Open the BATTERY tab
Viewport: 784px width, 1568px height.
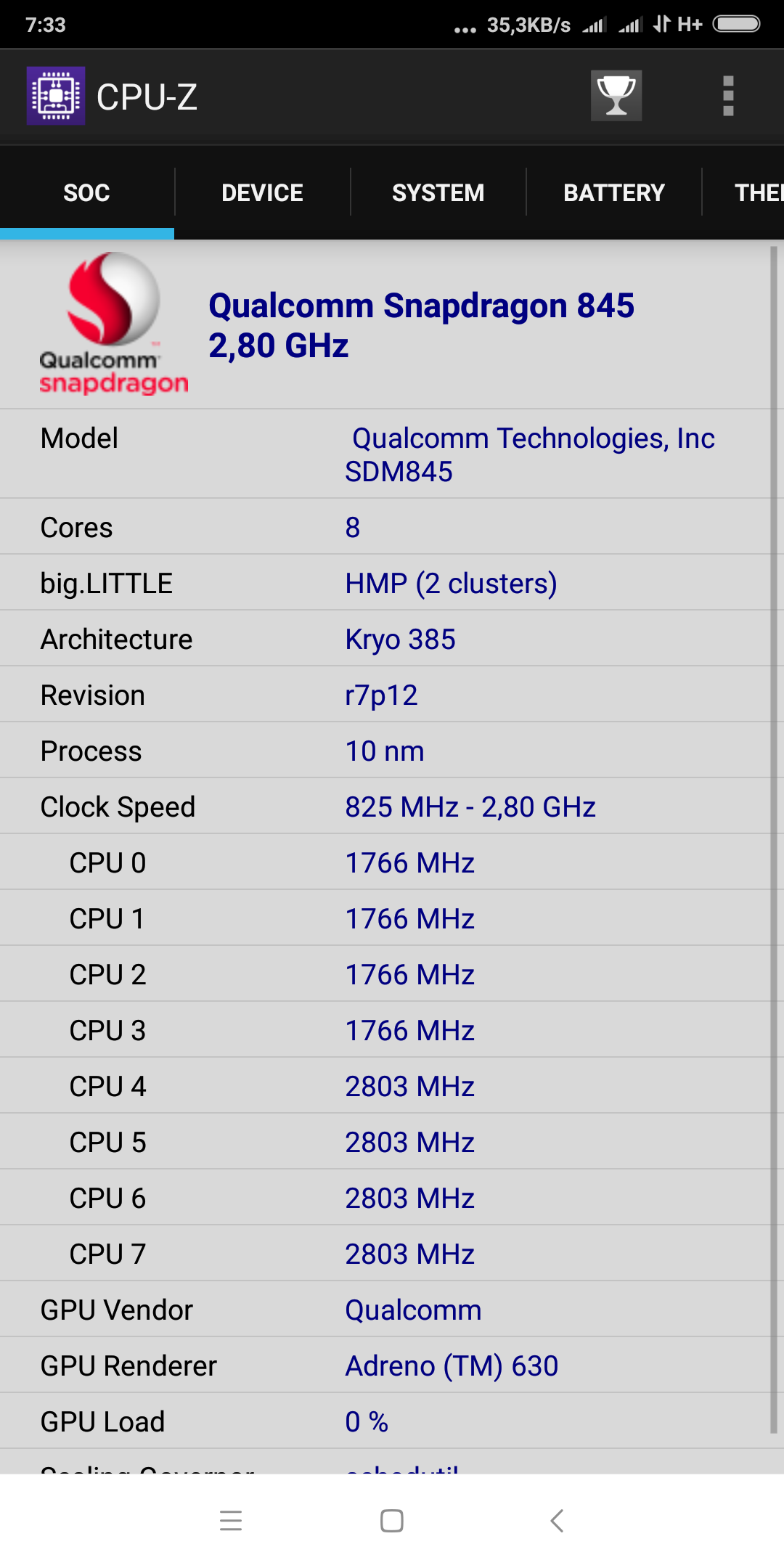[614, 193]
